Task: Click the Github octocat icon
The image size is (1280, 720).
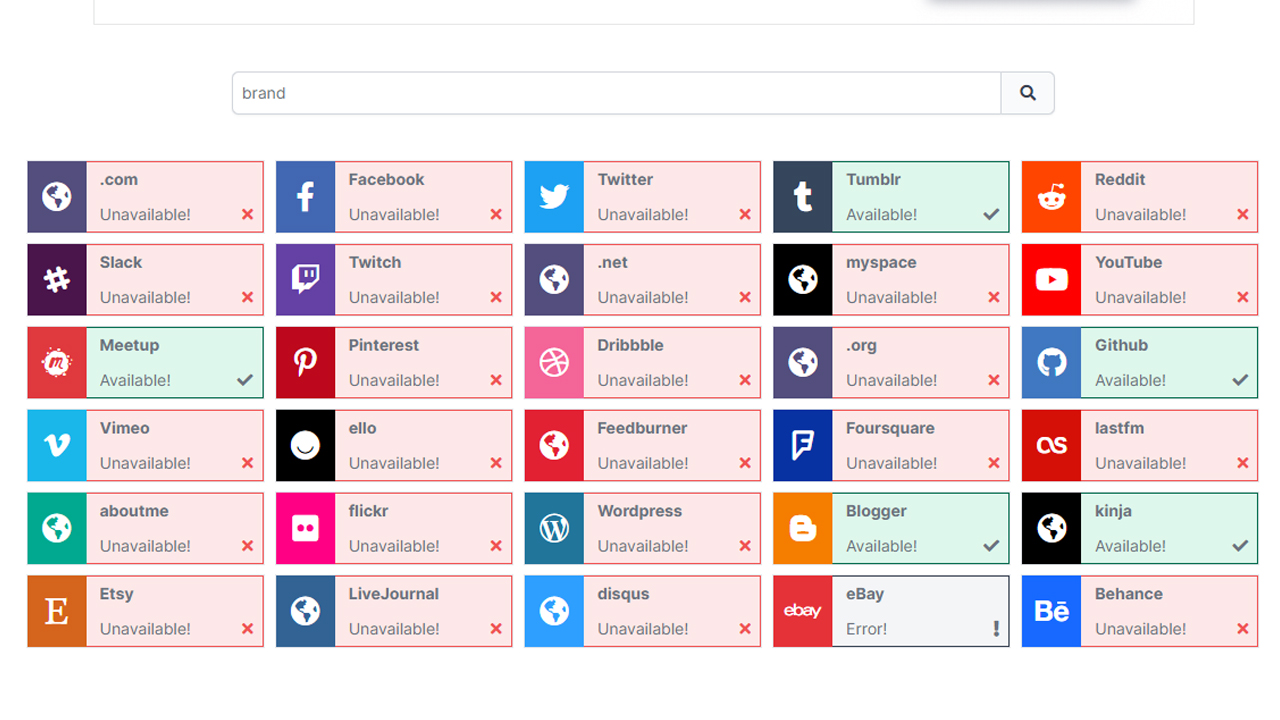Action: point(1051,363)
